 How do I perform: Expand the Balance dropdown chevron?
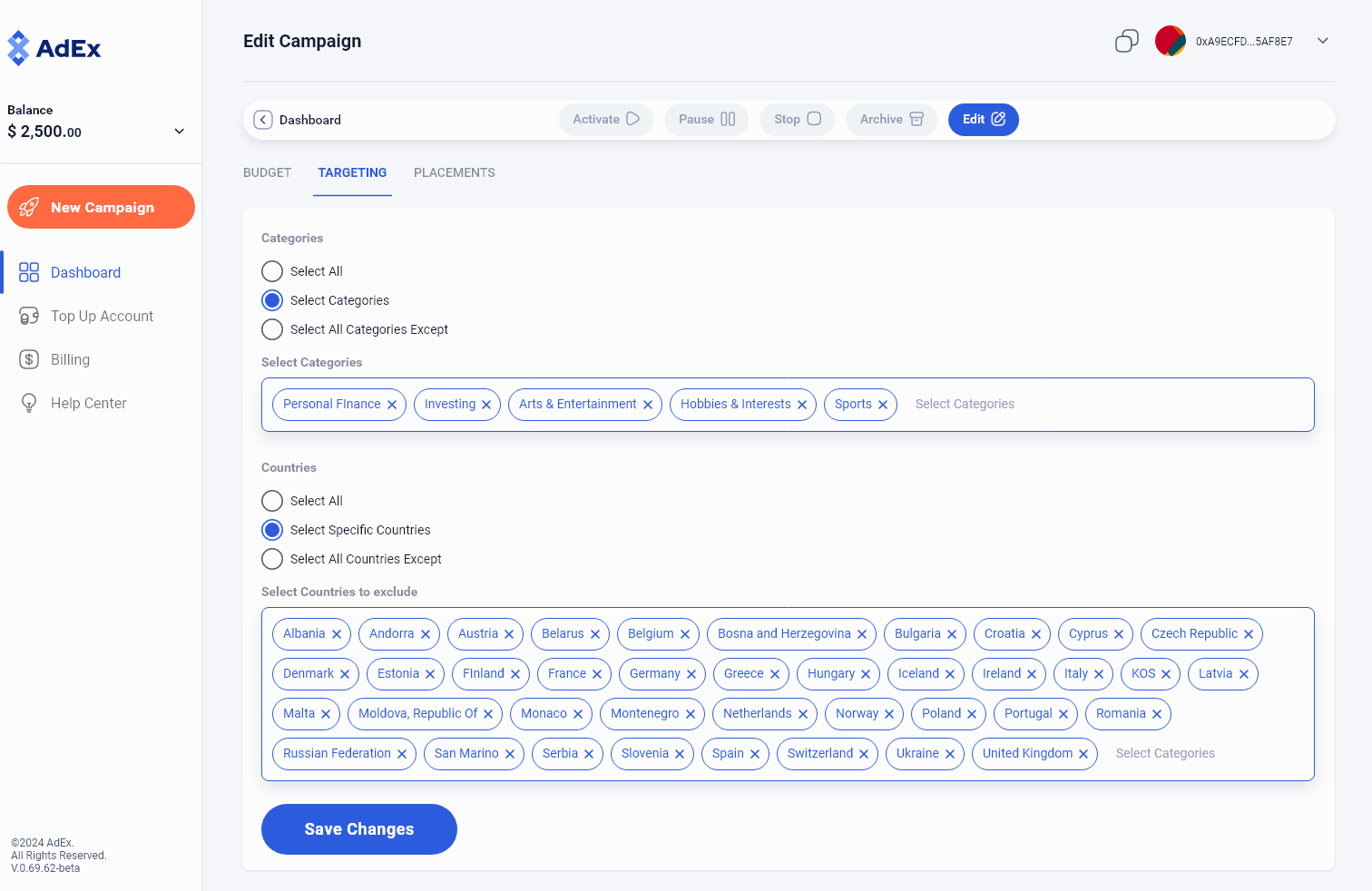178,131
